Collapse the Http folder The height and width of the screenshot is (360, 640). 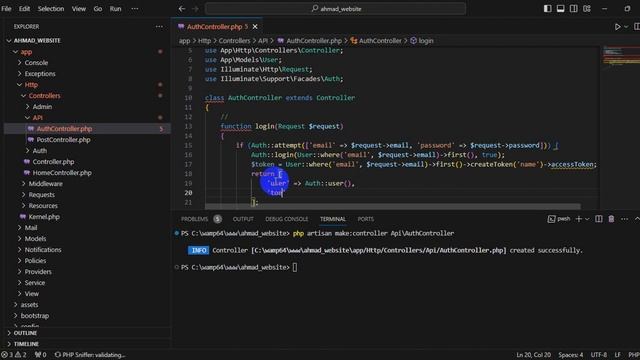(x=31, y=85)
